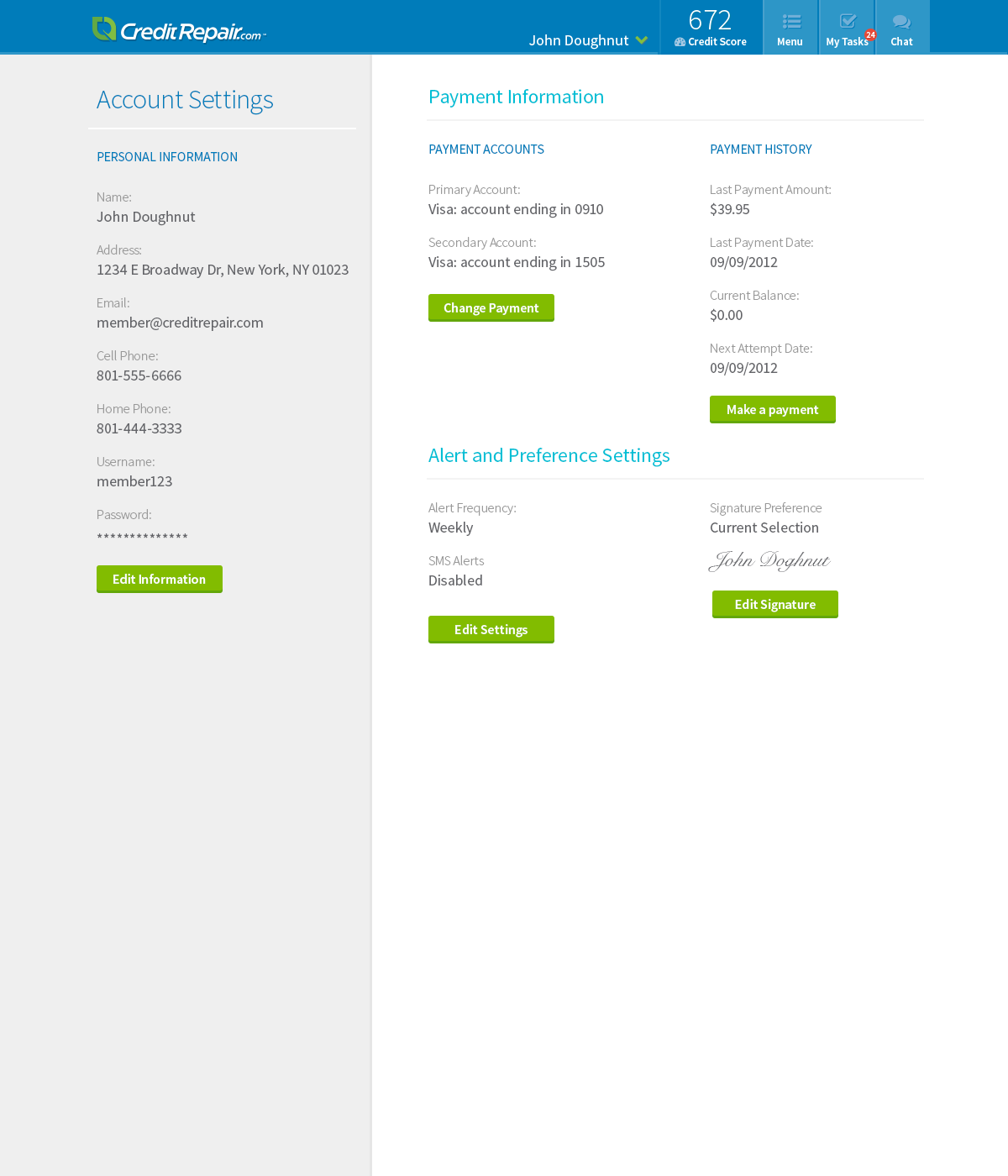Click the John Doghnut signature image
Screen dimensions: 1008x1176
(x=769, y=561)
